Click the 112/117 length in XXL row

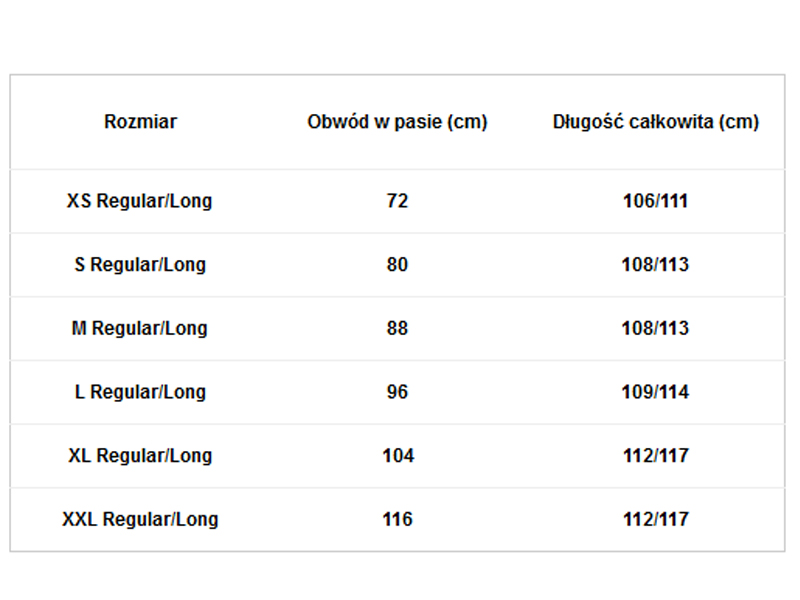tap(655, 520)
